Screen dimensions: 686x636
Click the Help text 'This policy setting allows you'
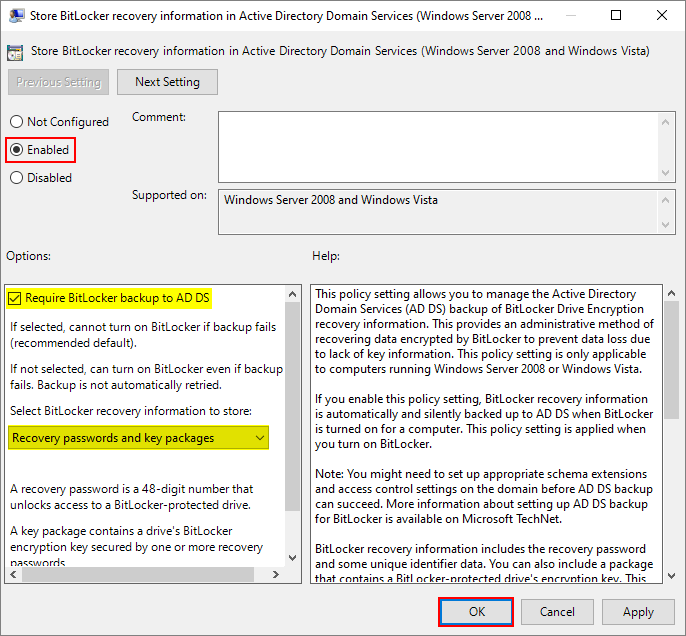tap(396, 294)
